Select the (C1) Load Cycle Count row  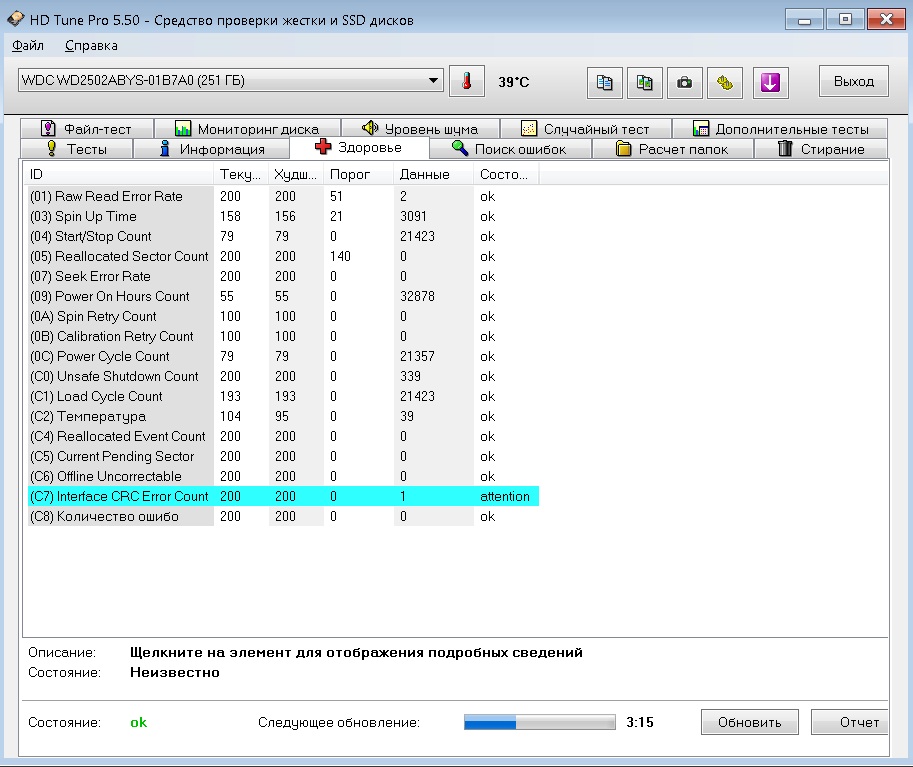tap(283, 396)
